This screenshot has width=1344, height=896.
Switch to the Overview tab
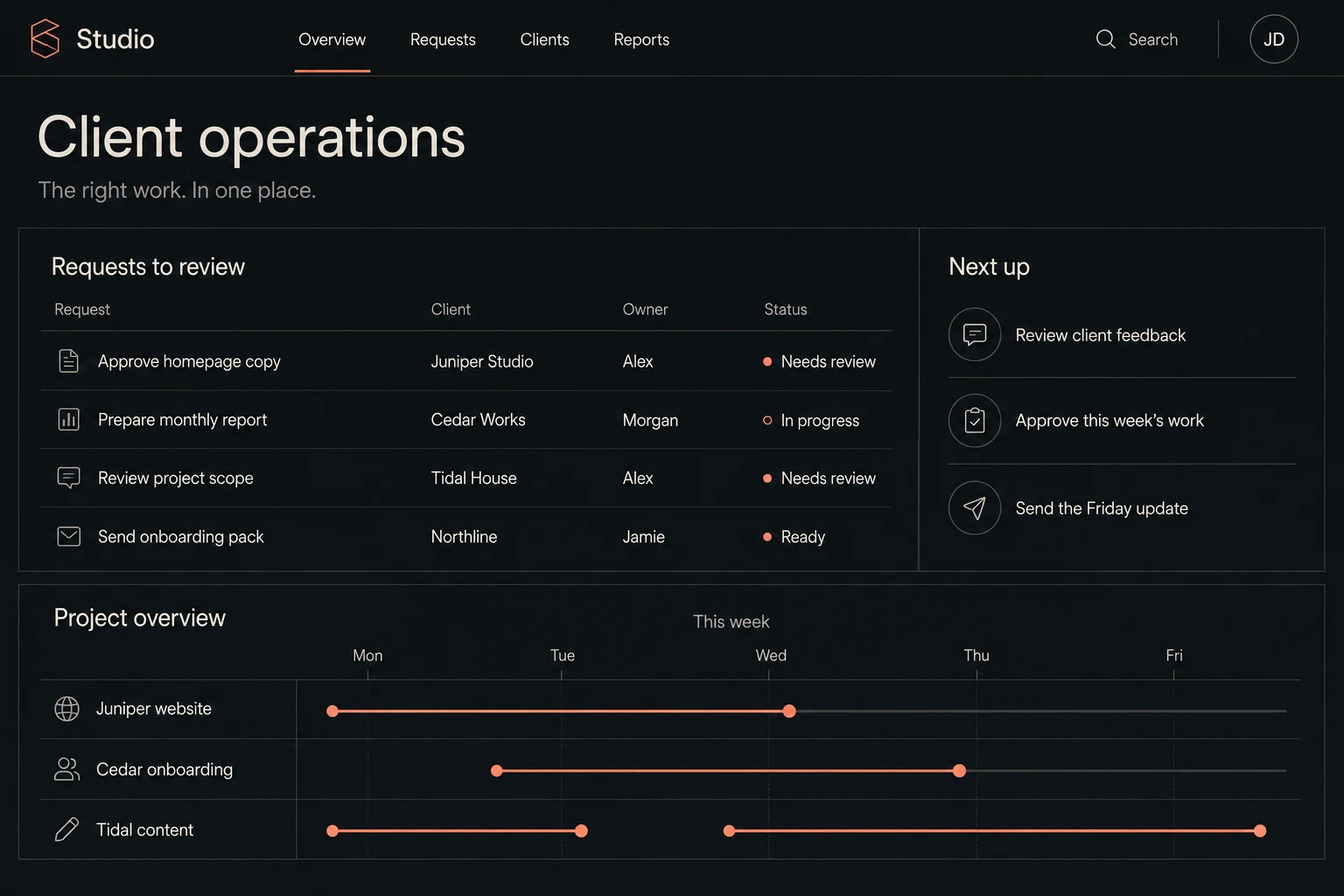tap(332, 39)
